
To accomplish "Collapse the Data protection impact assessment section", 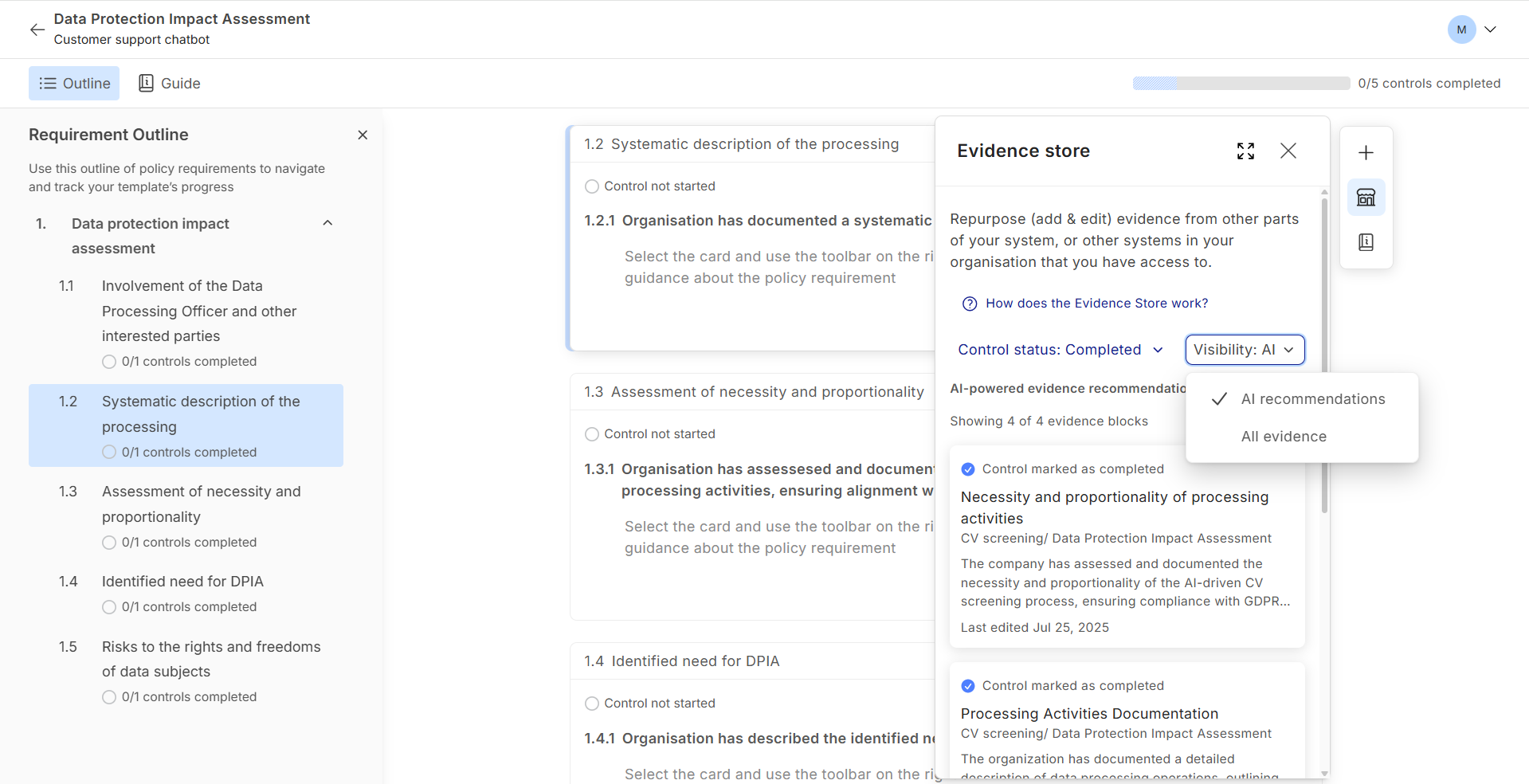I will point(327,223).
